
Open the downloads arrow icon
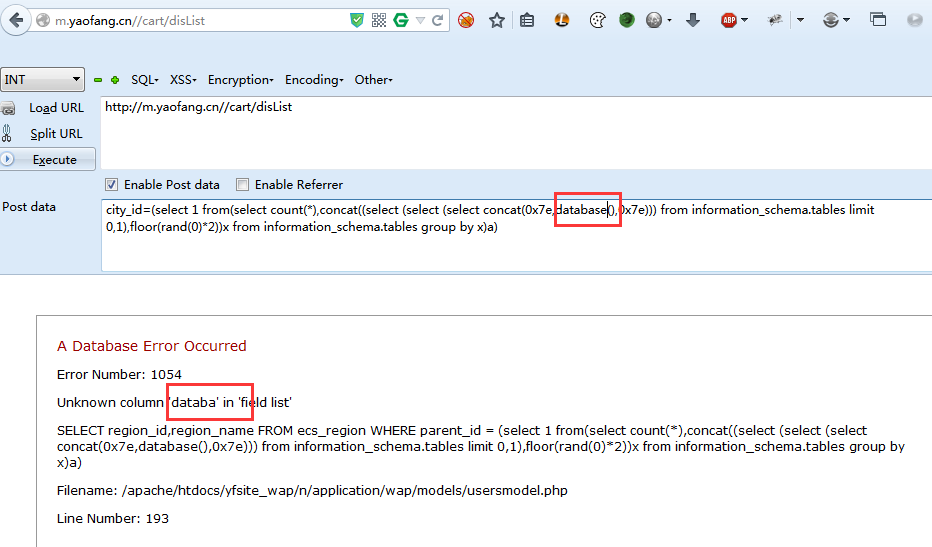(692, 21)
